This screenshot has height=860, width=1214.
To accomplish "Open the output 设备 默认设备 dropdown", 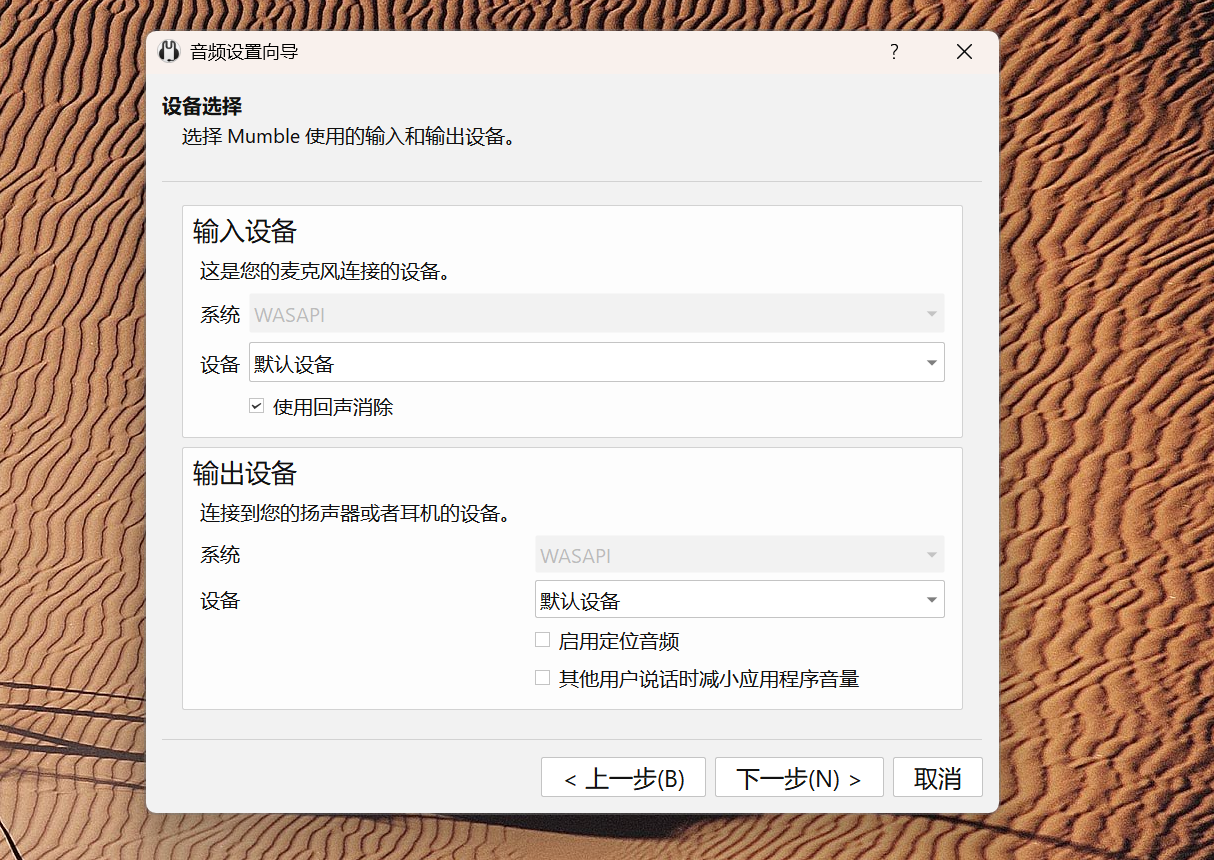I will (x=740, y=599).
